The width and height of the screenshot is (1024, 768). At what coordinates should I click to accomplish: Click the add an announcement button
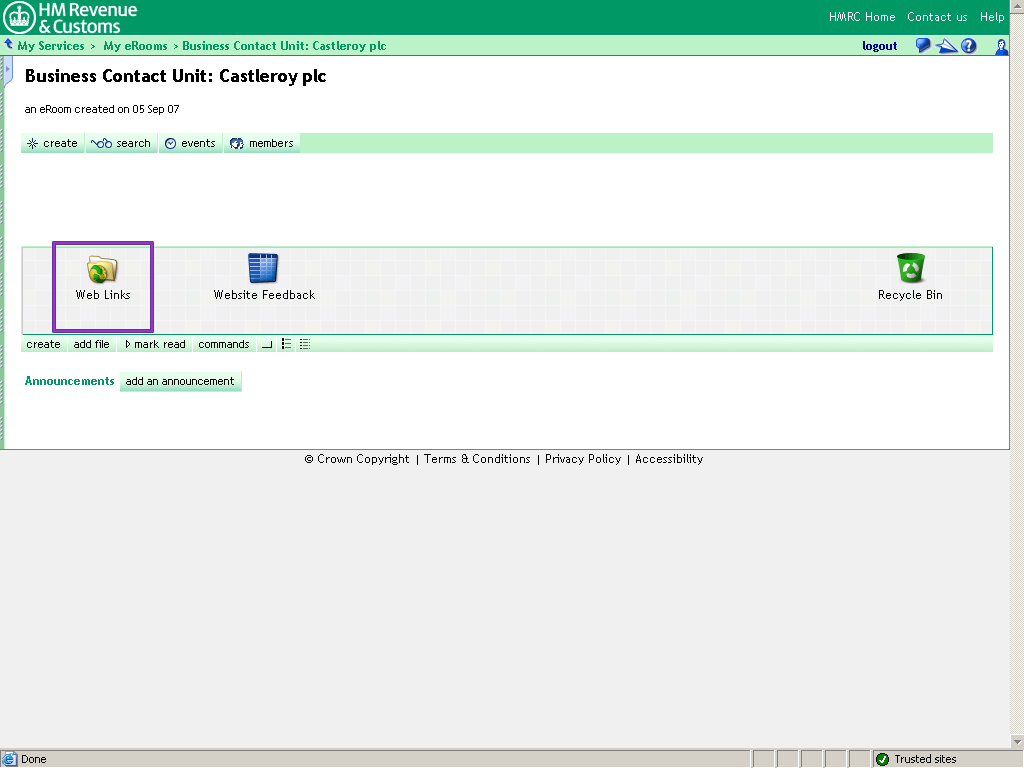click(180, 381)
